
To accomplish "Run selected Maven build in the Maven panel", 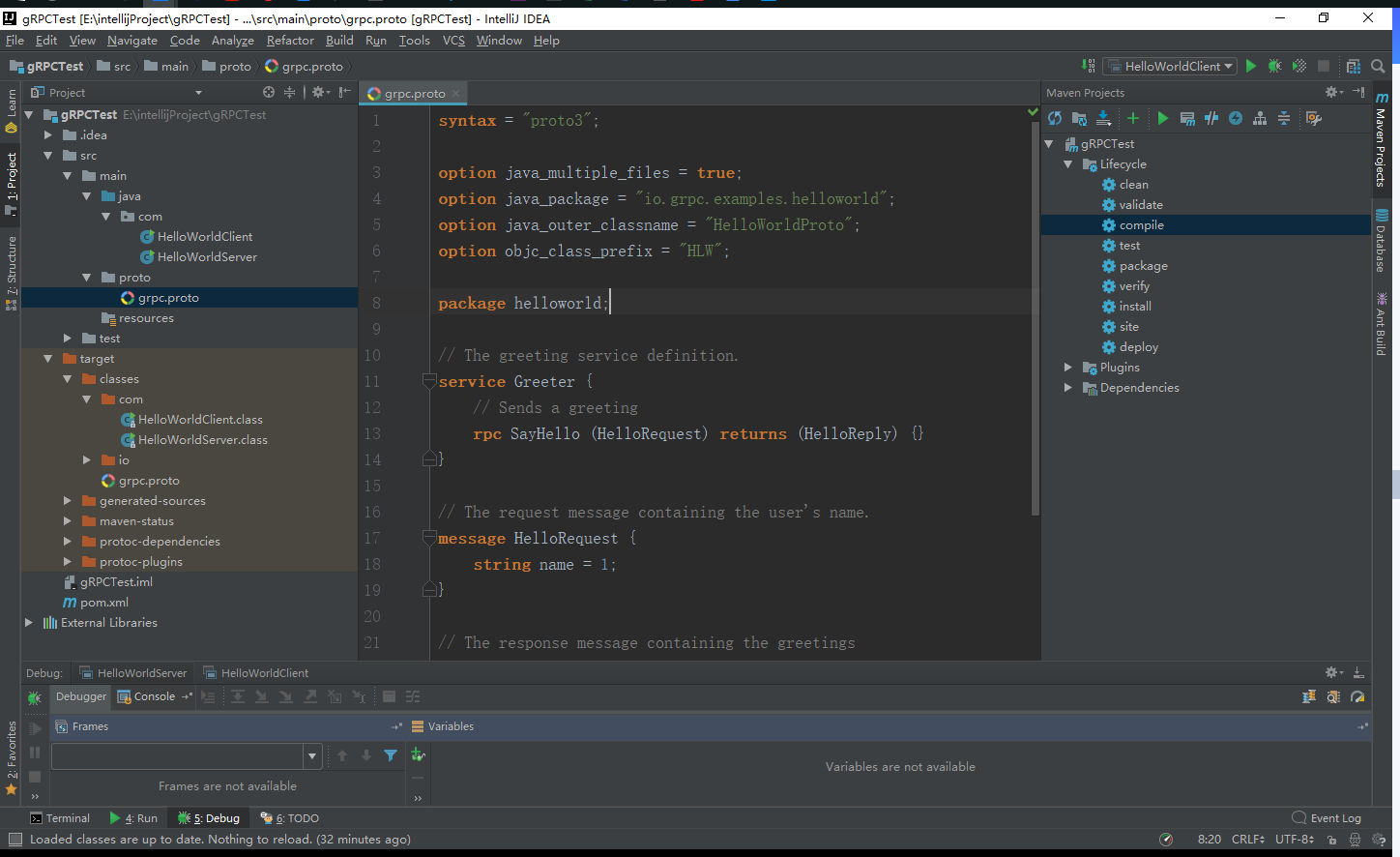I will (1163, 118).
